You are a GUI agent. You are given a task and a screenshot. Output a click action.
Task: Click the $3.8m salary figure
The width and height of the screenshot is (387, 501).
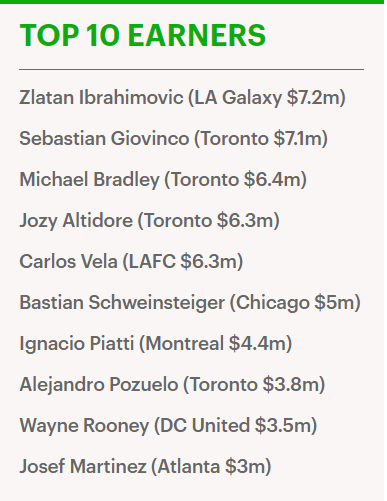(x=291, y=384)
